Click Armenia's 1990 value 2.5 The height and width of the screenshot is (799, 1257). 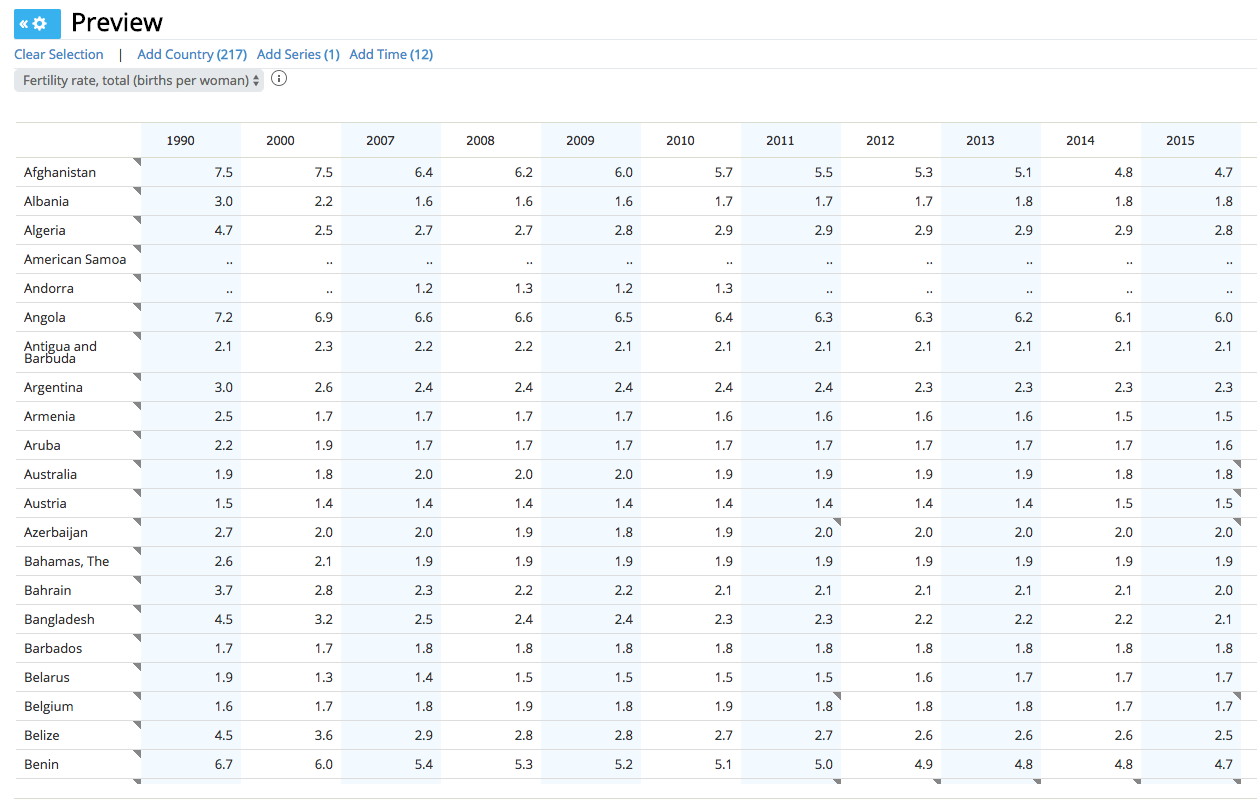click(x=224, y=416)
